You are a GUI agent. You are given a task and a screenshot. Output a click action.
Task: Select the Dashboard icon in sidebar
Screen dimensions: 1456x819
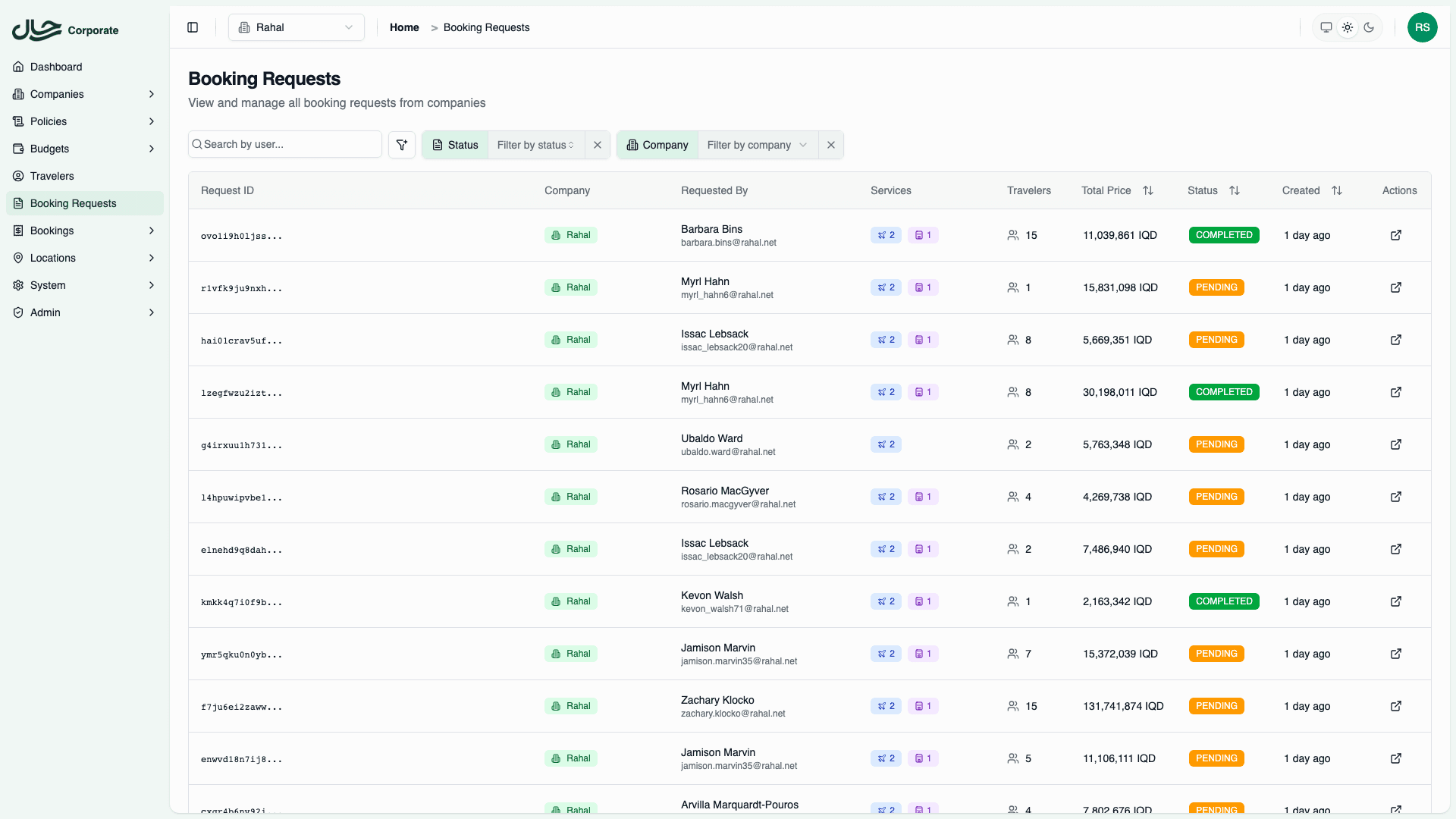pyautogui.click(x=18, y=67)
